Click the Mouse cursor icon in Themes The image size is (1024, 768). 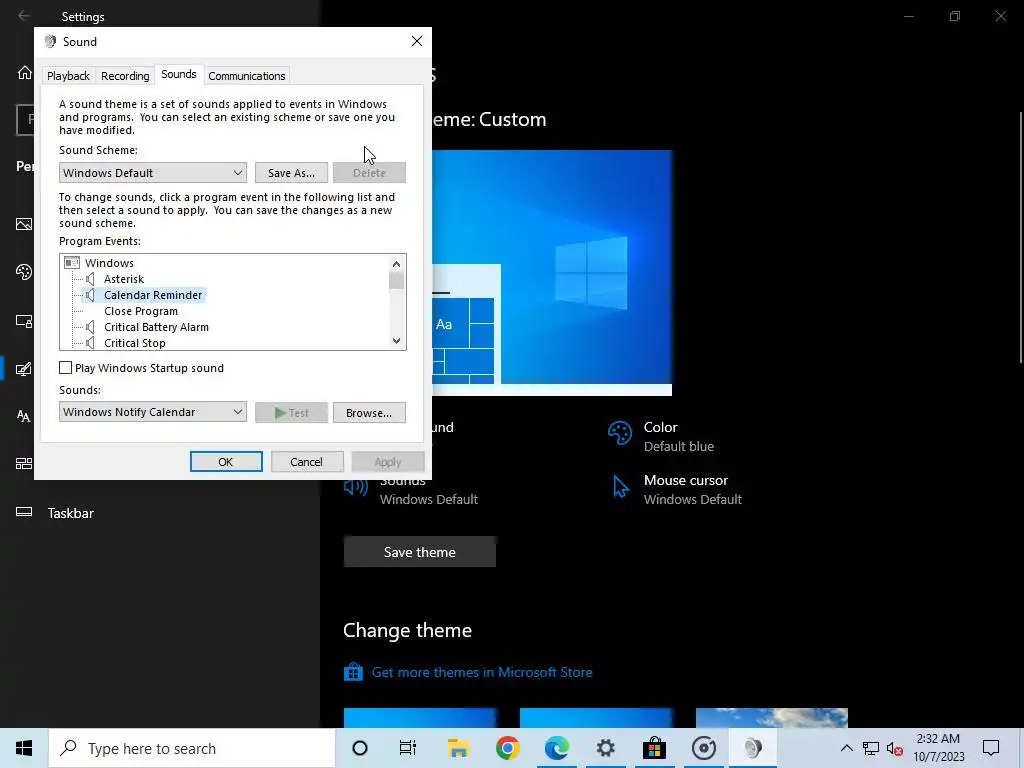click(x=620, y=487)
